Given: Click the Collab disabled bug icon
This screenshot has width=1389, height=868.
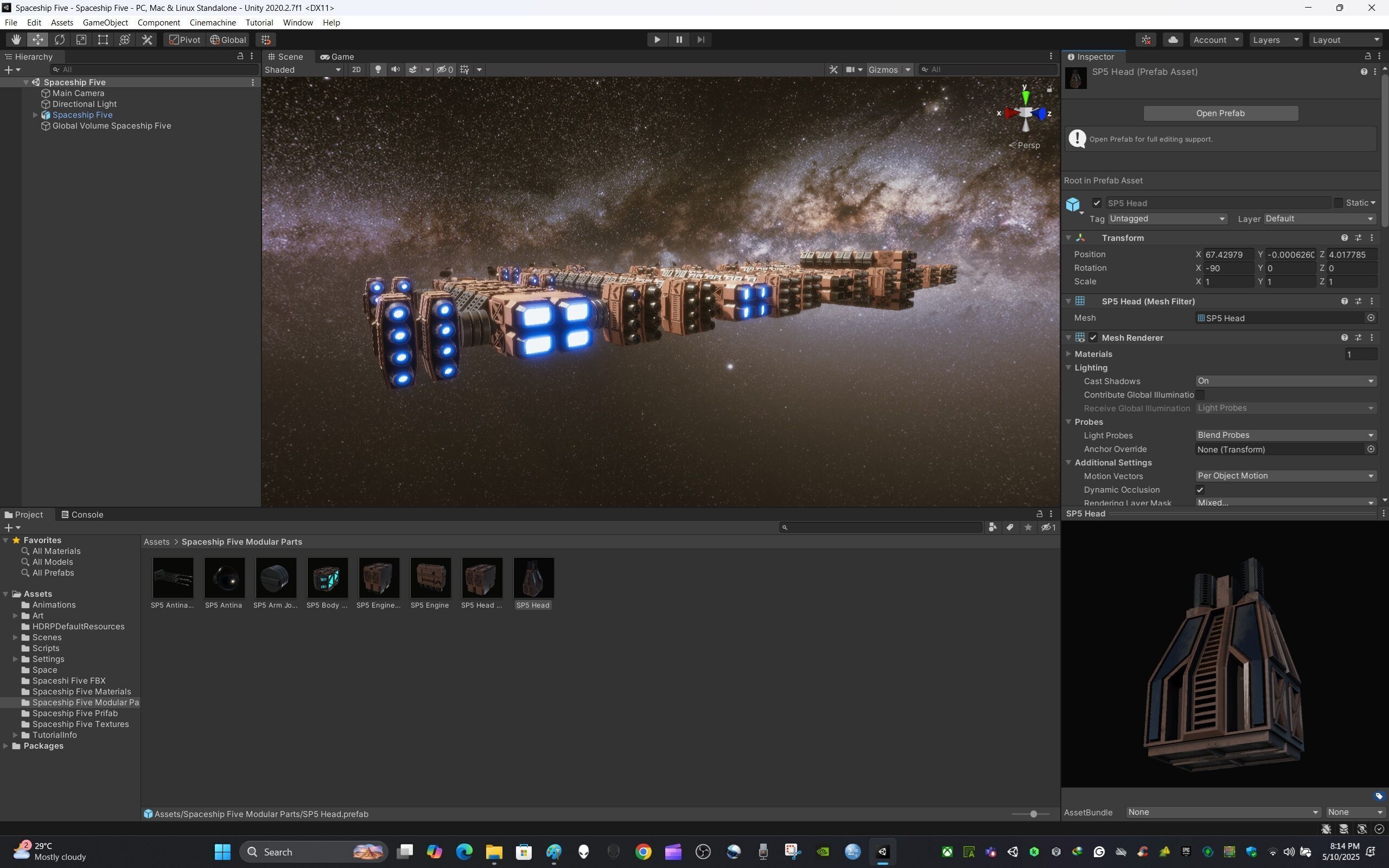Looking at the screenshot, I should pos(1145,40).
